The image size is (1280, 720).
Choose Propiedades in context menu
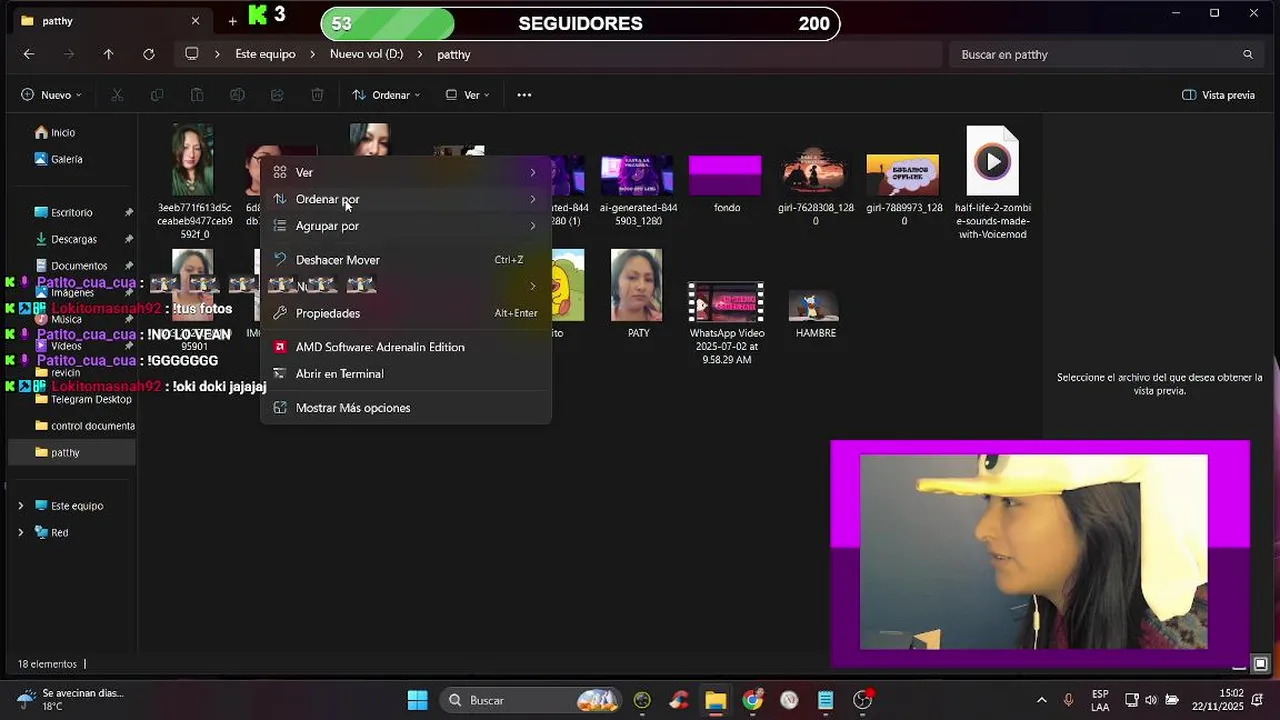[x=405, y=313]
